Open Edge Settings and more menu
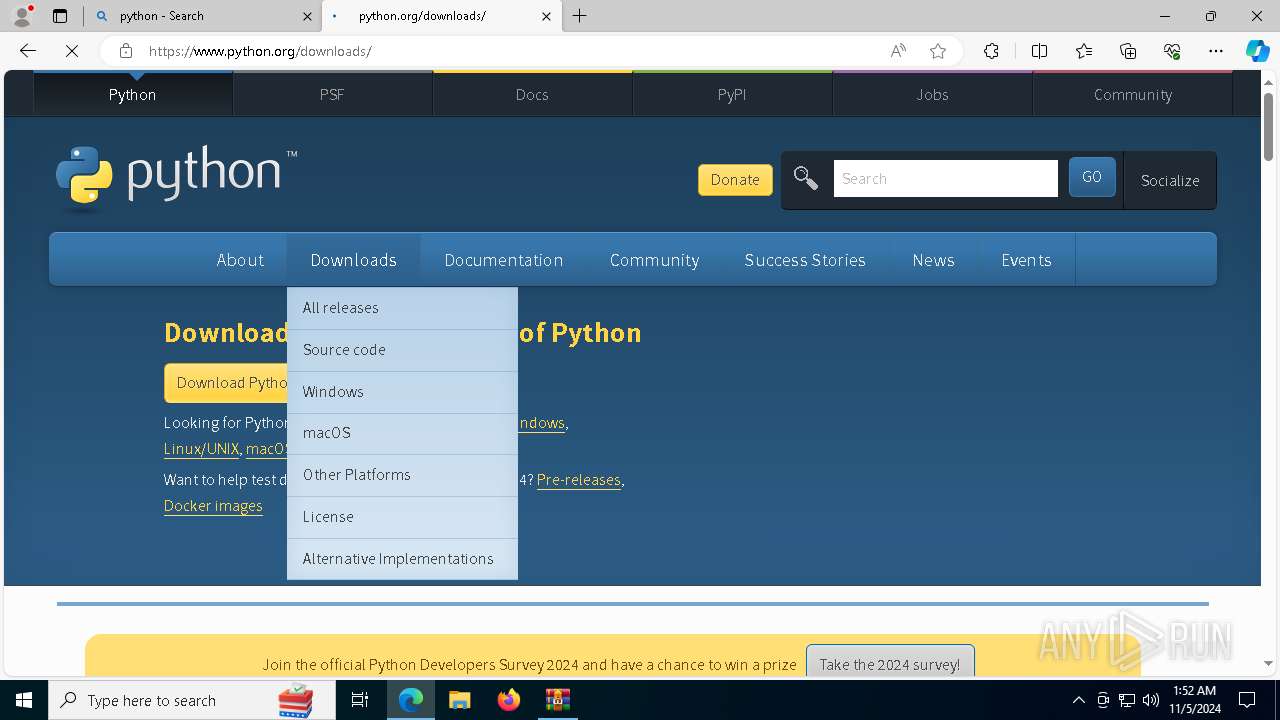Screen dimensions: 1280x720 coord(1216,51)
